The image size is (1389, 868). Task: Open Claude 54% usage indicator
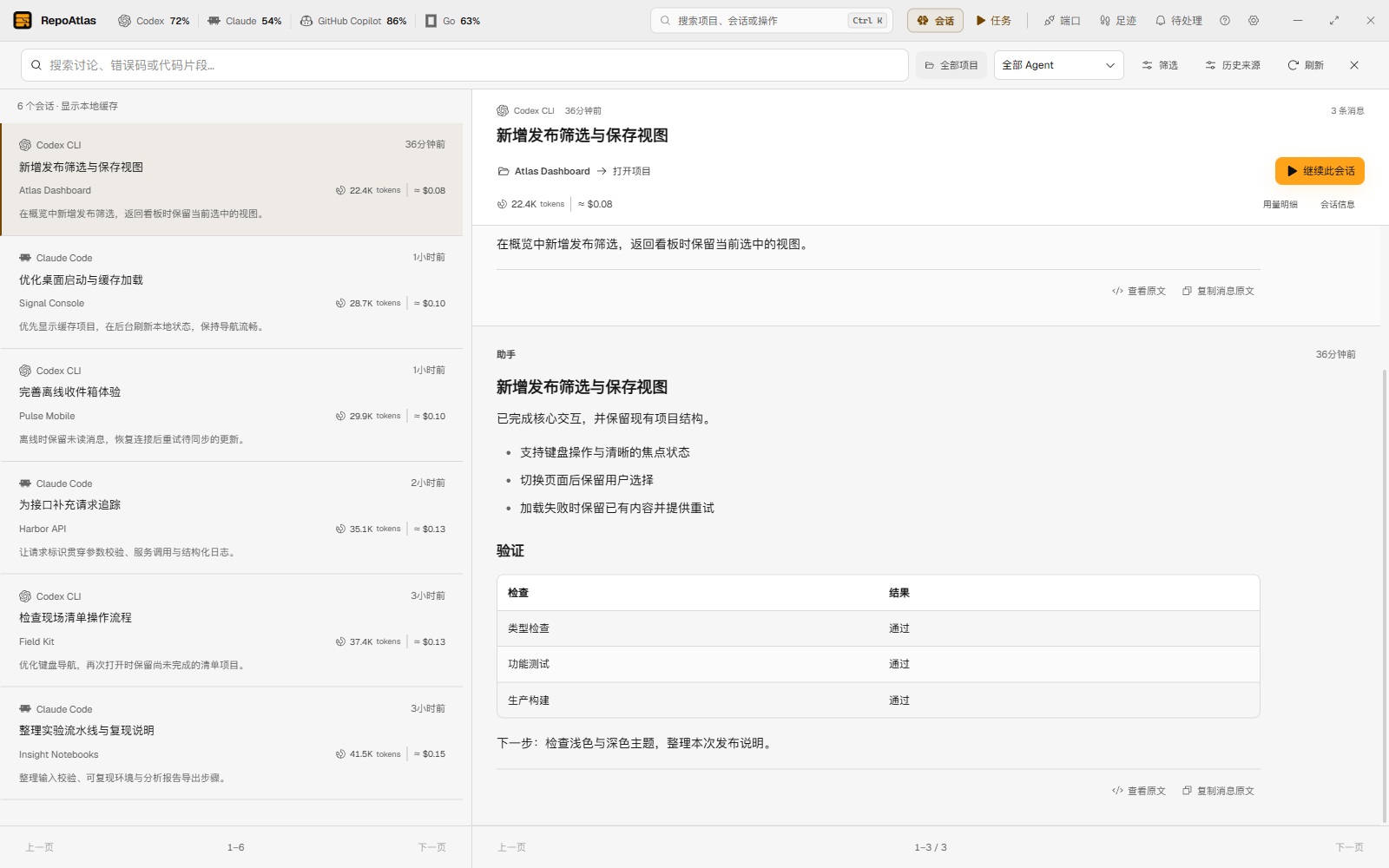tap(244, 21)
